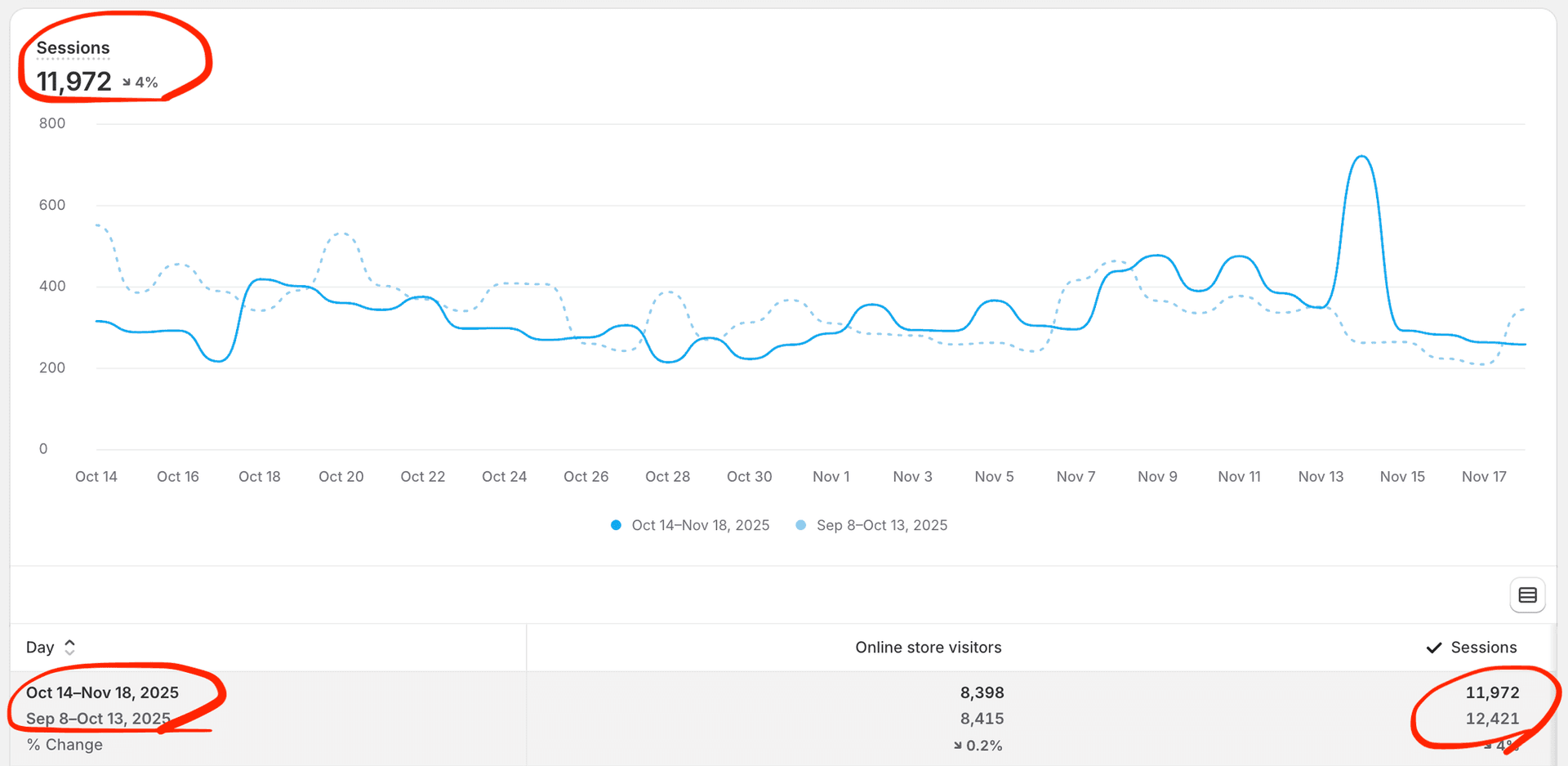Viewport: 1568px width, 766px height.
Task: Open the Sessions metric definition via its dotted underline
Action: 72,47
